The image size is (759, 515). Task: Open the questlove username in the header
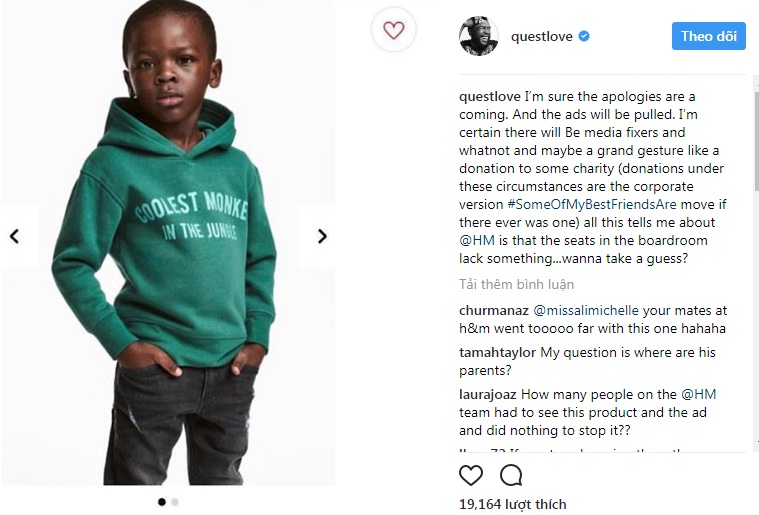click(x=541, y=37)
